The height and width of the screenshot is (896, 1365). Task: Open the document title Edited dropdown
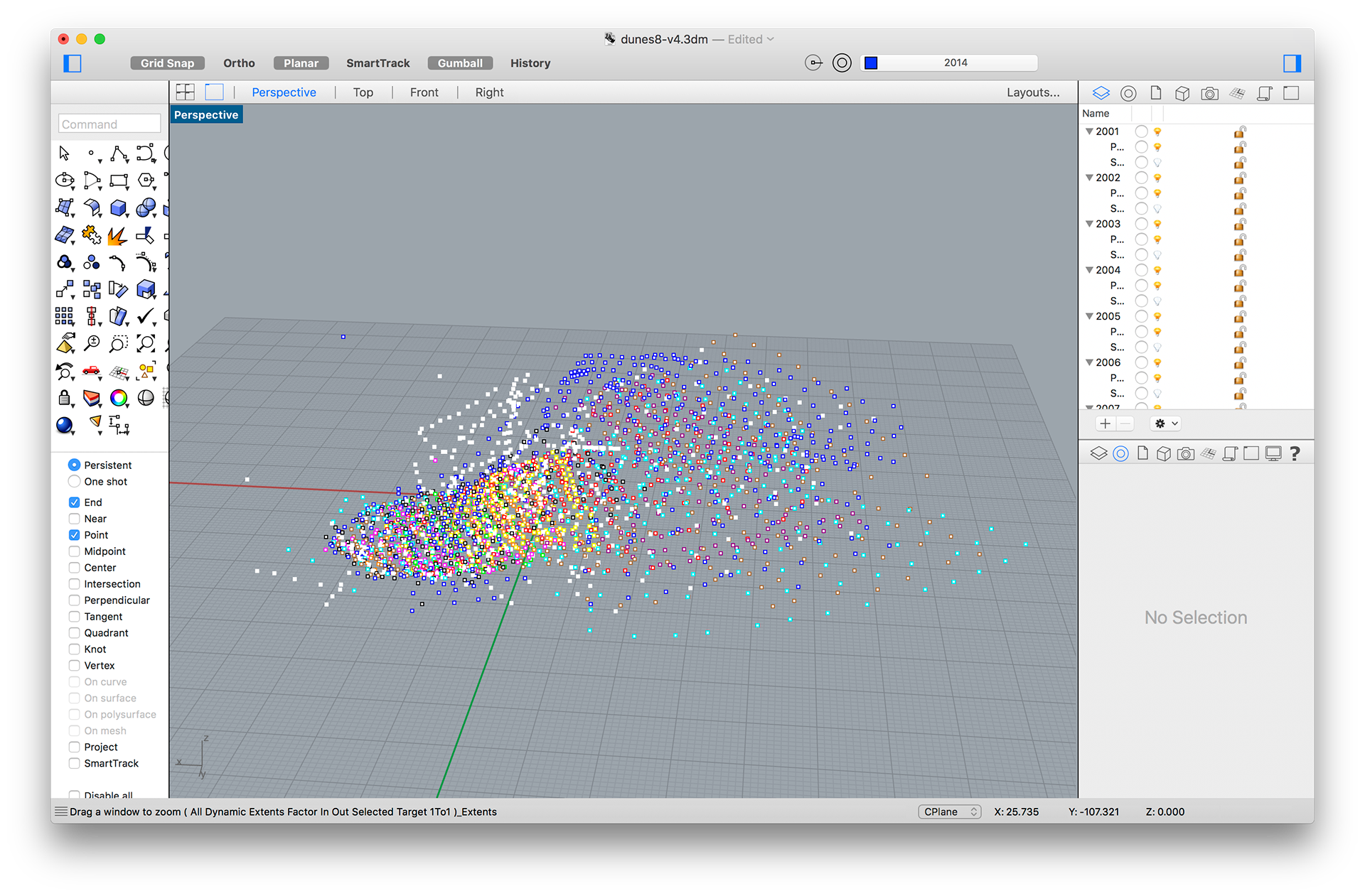point(751,40)
